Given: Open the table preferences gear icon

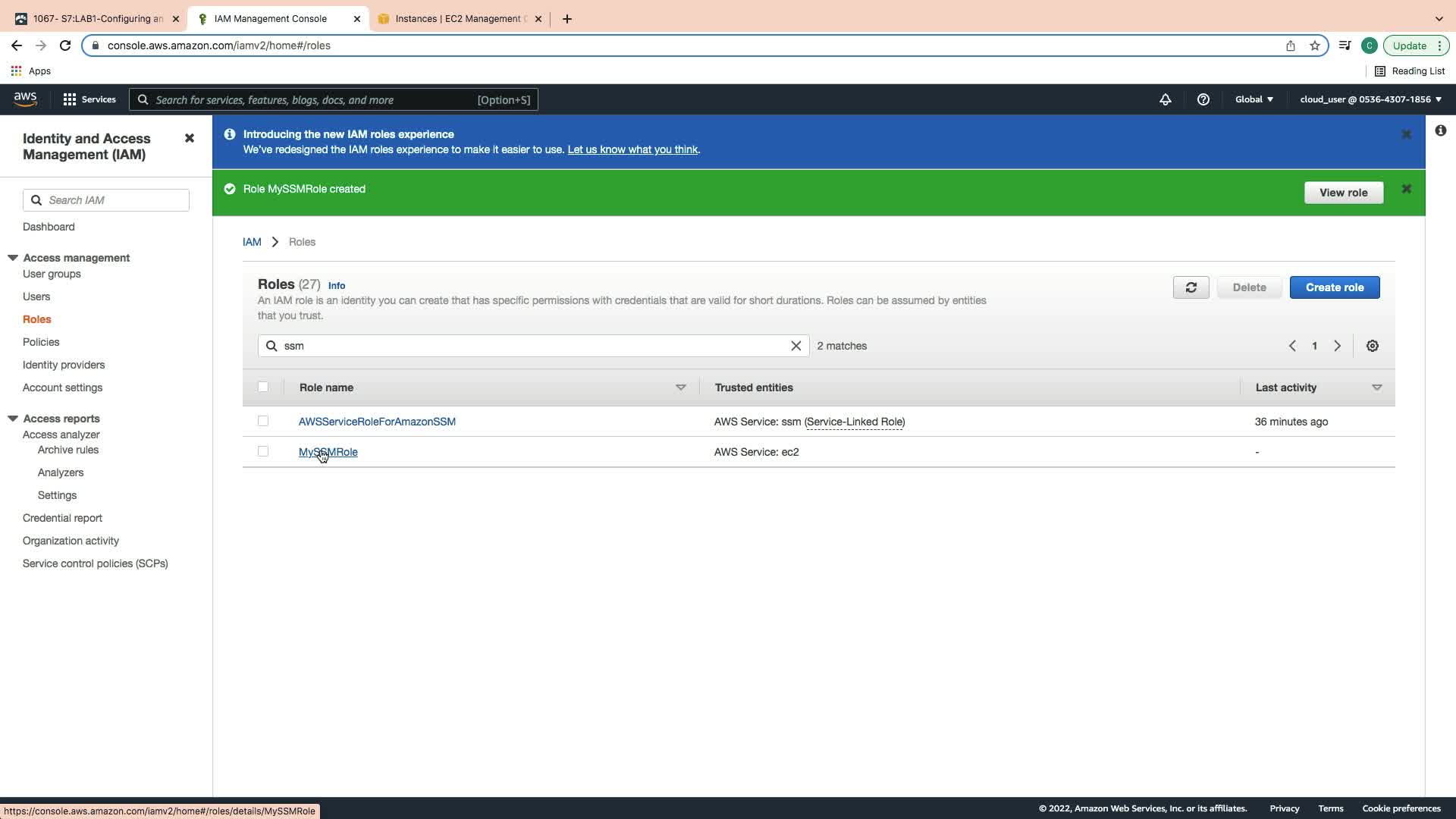Looking at the screenshot, I should (x=1372, y=346).
